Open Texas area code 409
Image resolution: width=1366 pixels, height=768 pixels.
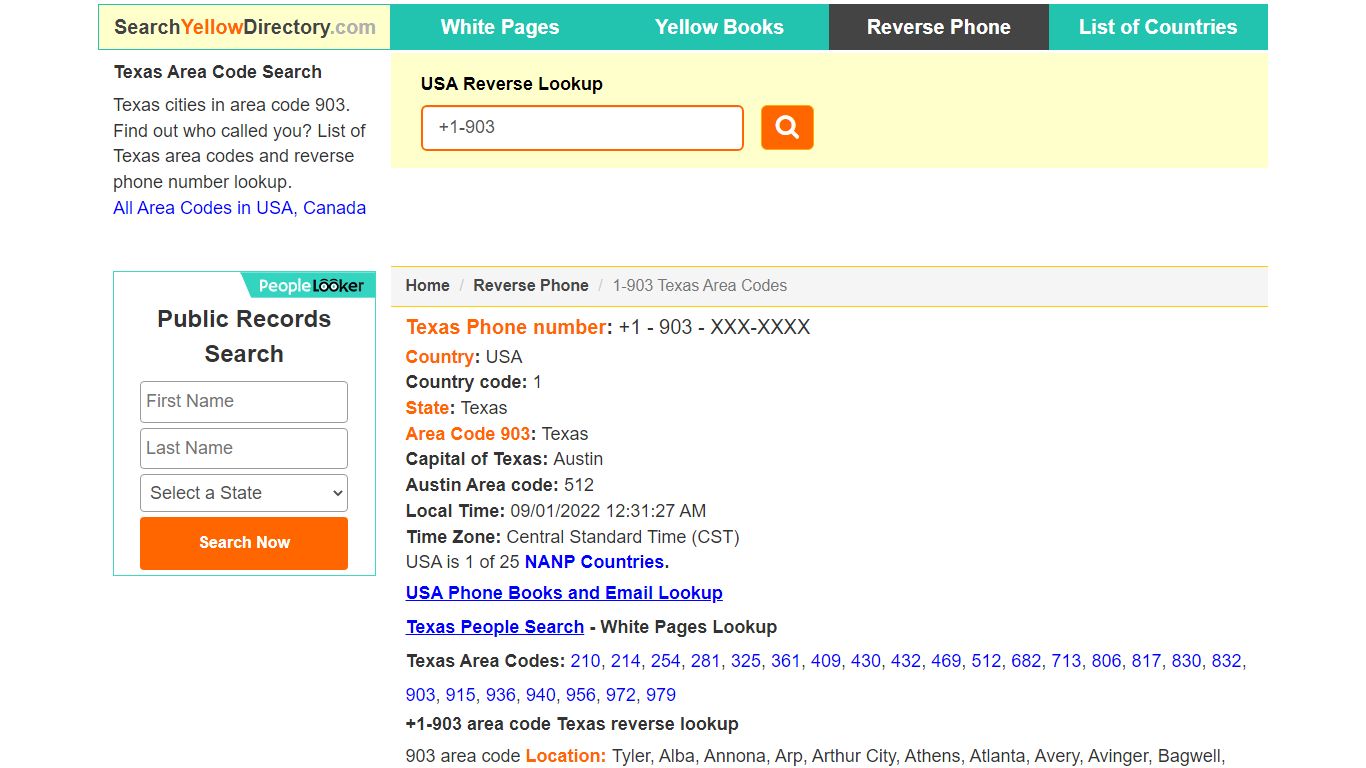coord(825,661)
